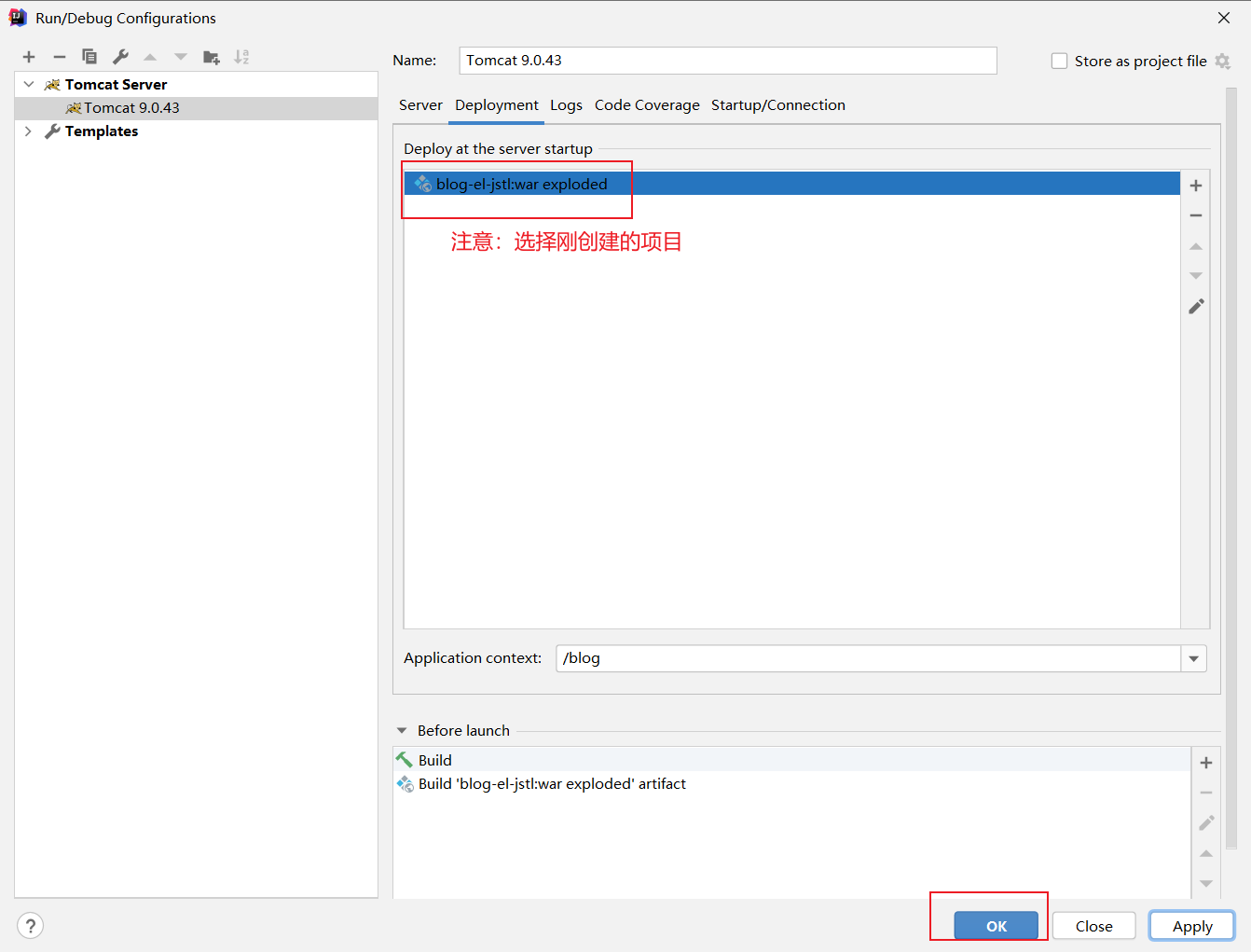Select the Build task row
The width and height of the screenshot is (1251, 952).
(x=792, y=760)
